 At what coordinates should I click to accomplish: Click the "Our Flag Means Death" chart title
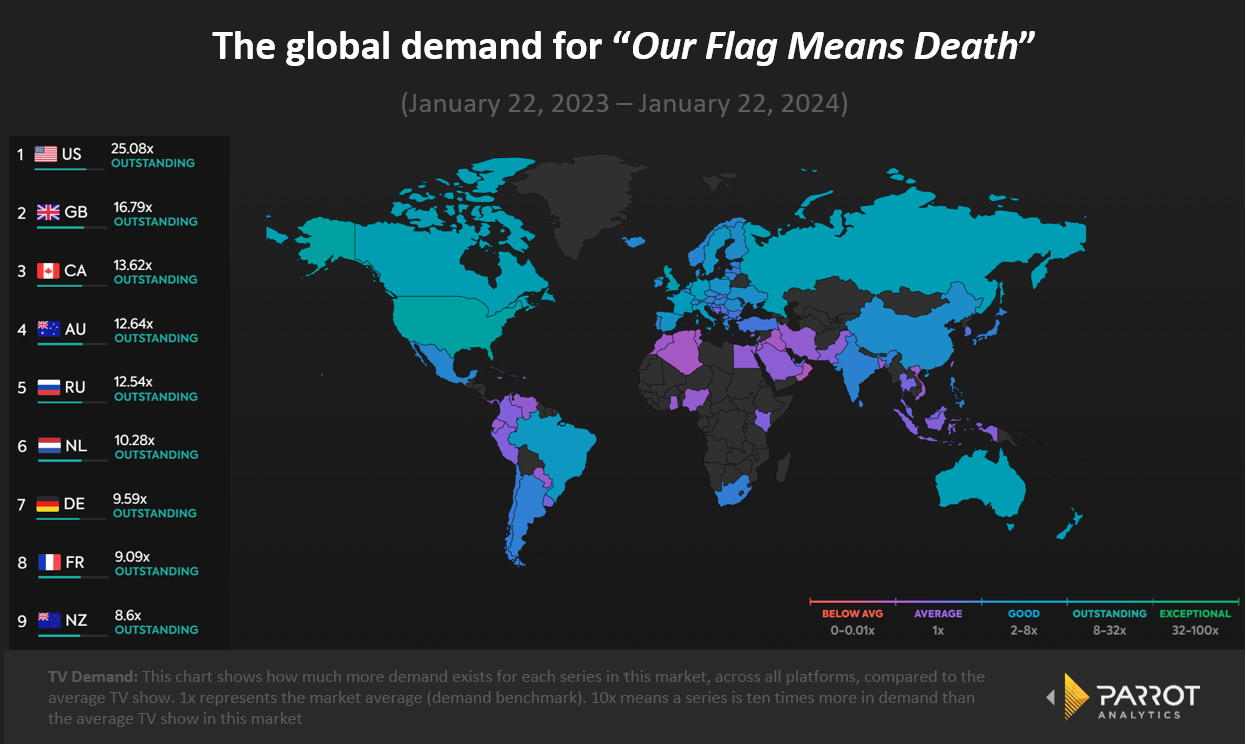622,46
